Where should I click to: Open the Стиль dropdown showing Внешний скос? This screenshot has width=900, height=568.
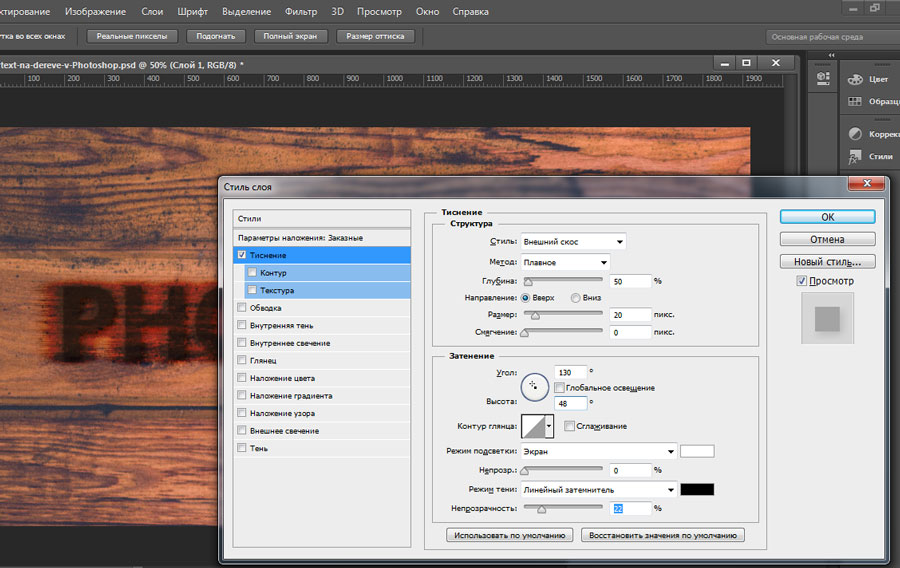click(573, 242)
